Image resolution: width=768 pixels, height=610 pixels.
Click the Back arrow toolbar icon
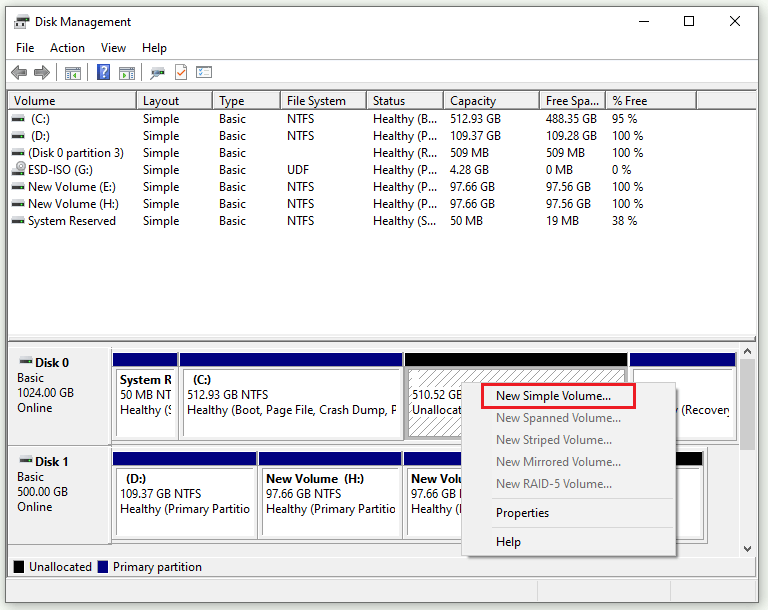click(19, 73)
